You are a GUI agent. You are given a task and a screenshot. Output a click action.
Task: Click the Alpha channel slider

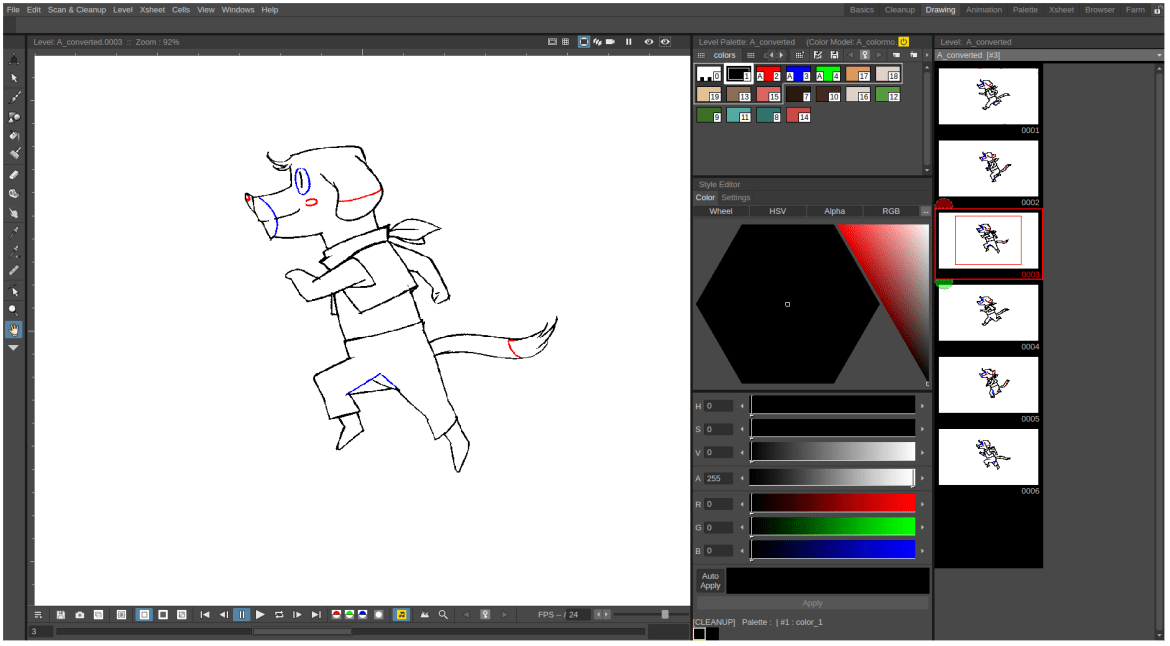(833, 477)
